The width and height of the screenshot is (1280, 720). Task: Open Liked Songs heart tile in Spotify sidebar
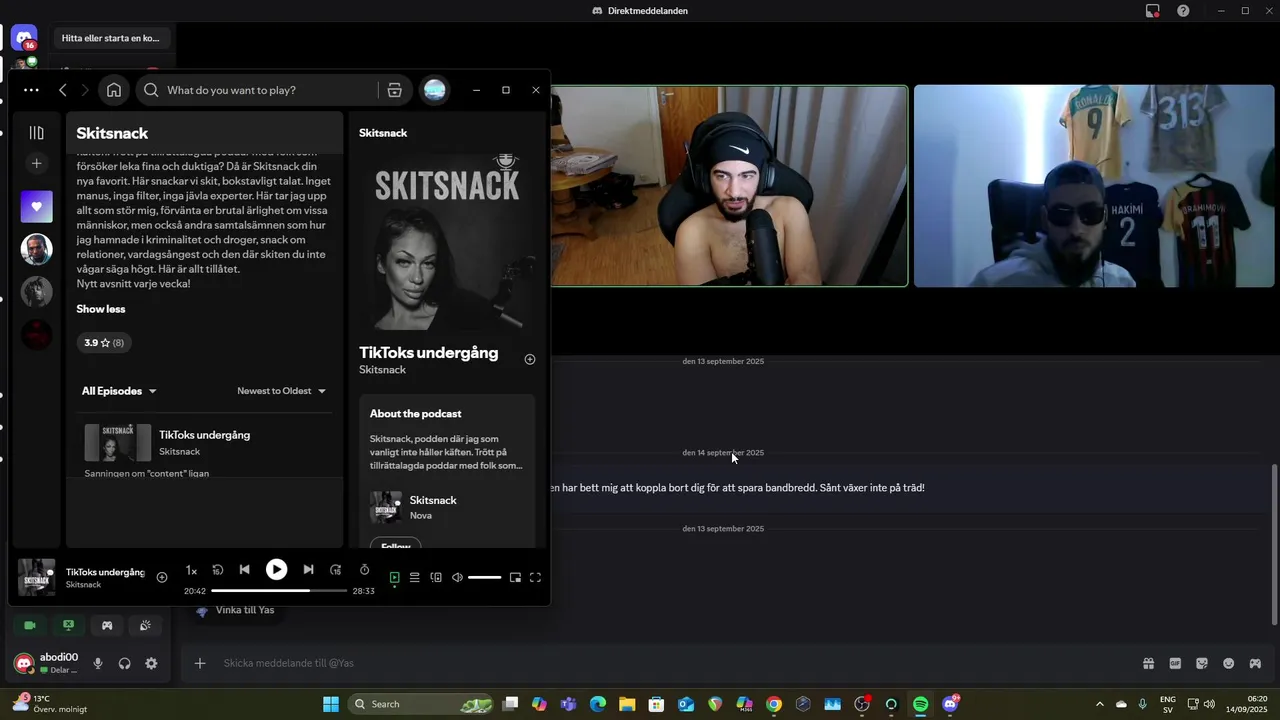click(x=37, y=207)
